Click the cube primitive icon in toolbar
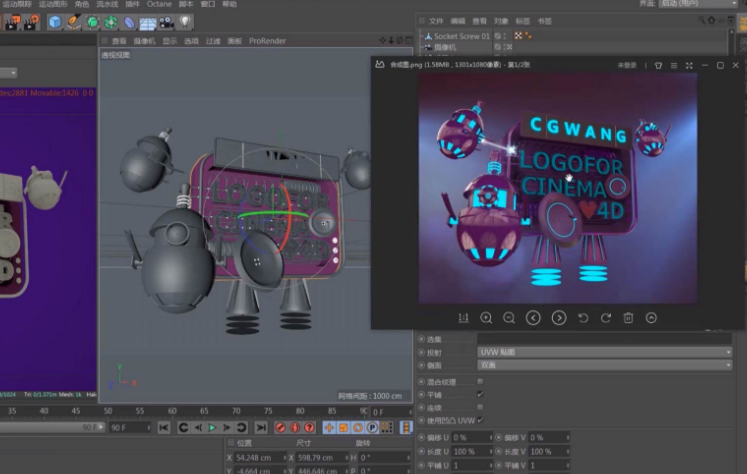Image resolution: width=747 pixels, height=474 pixels. point(54,22)
